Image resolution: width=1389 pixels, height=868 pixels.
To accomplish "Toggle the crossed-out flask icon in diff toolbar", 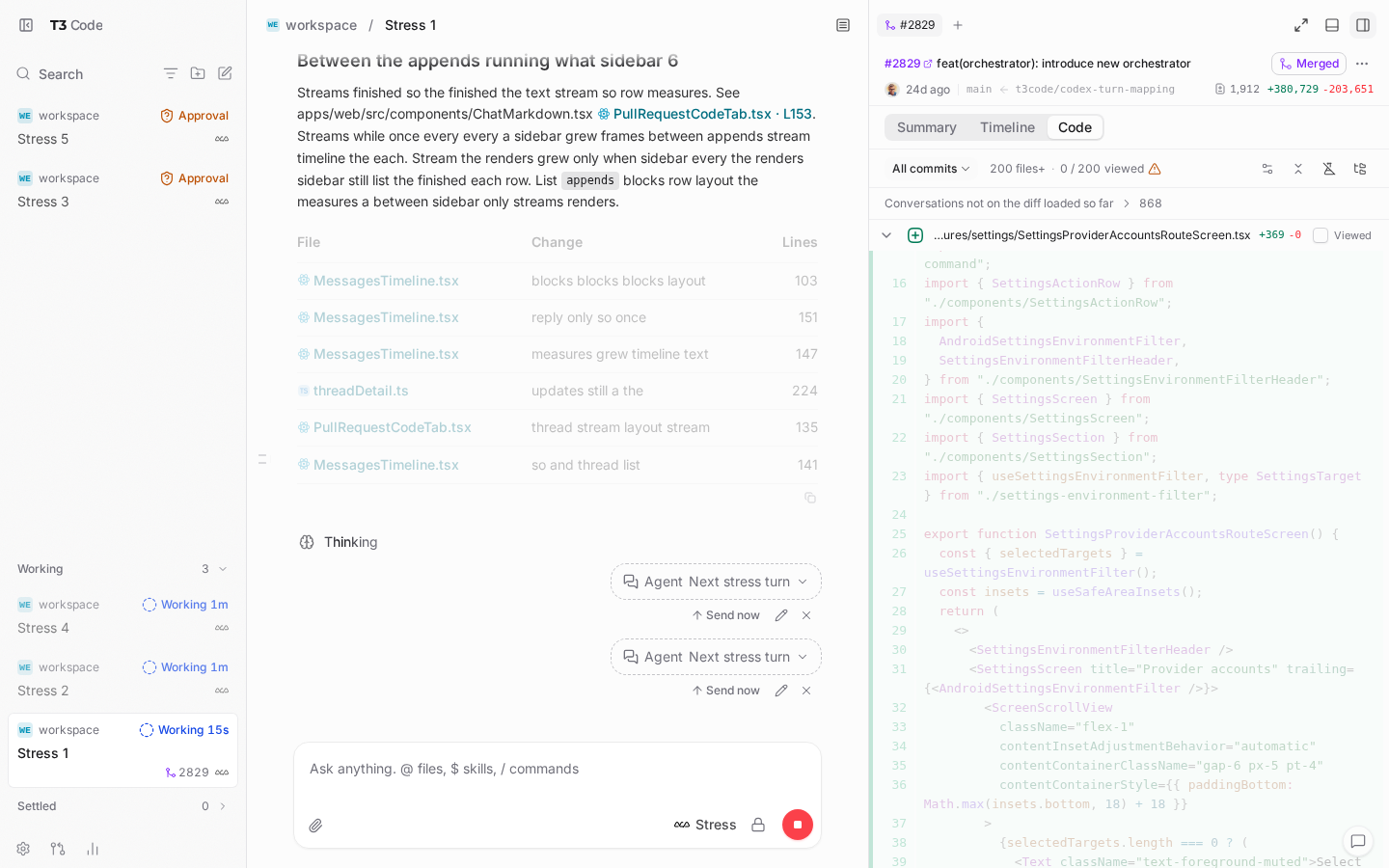I will pos(1329,169).
